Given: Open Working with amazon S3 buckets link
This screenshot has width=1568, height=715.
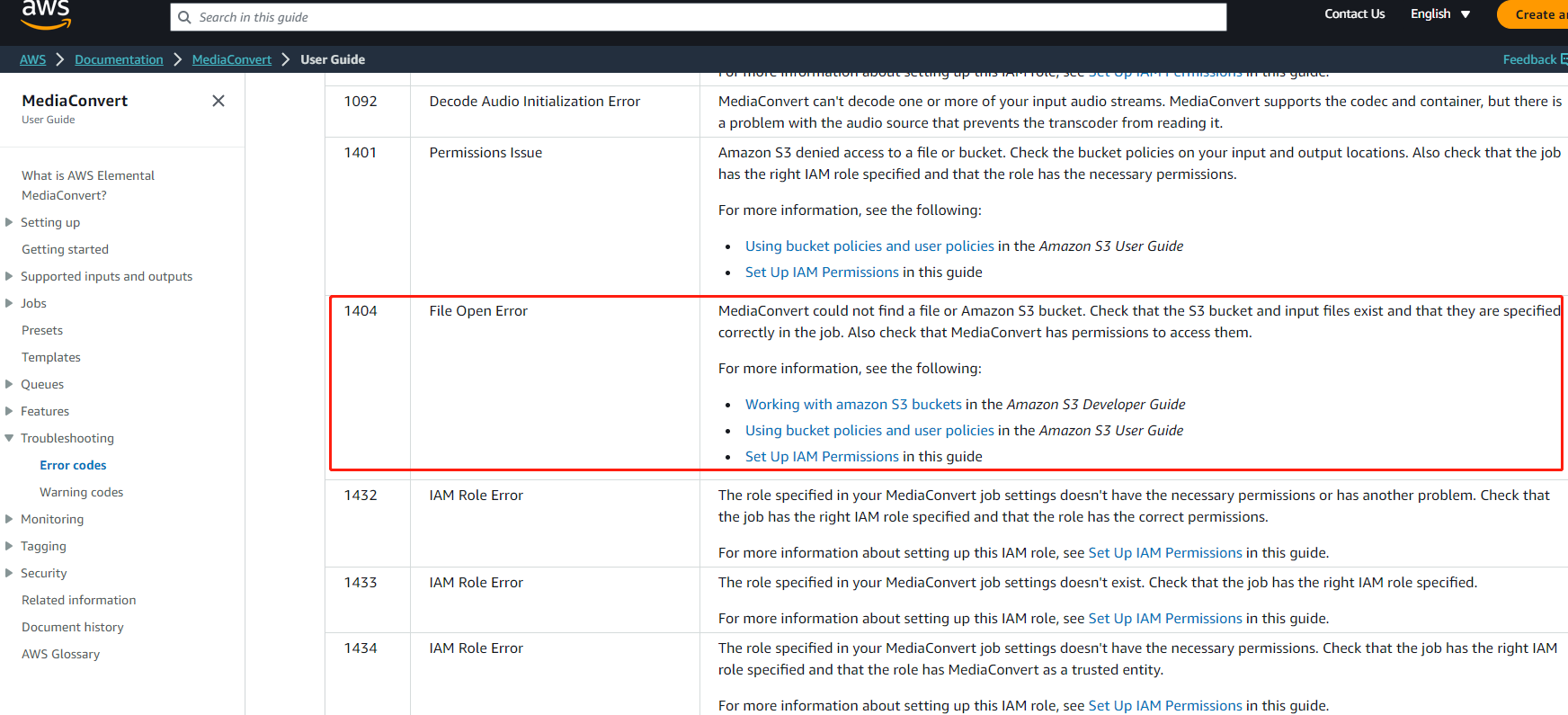Looking at the screenshot, I should coord(853,404).
